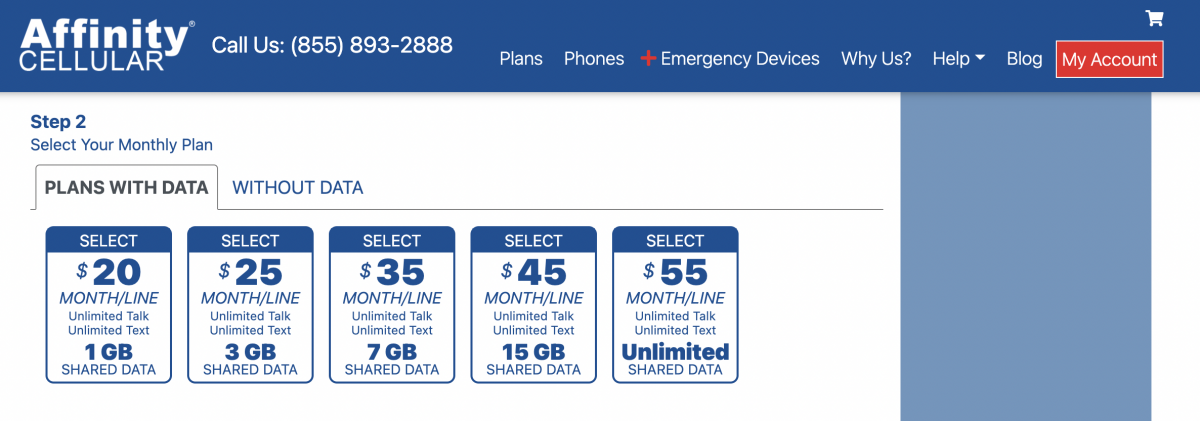
Task: Open the Why Us? page
Action: [876, 59]
